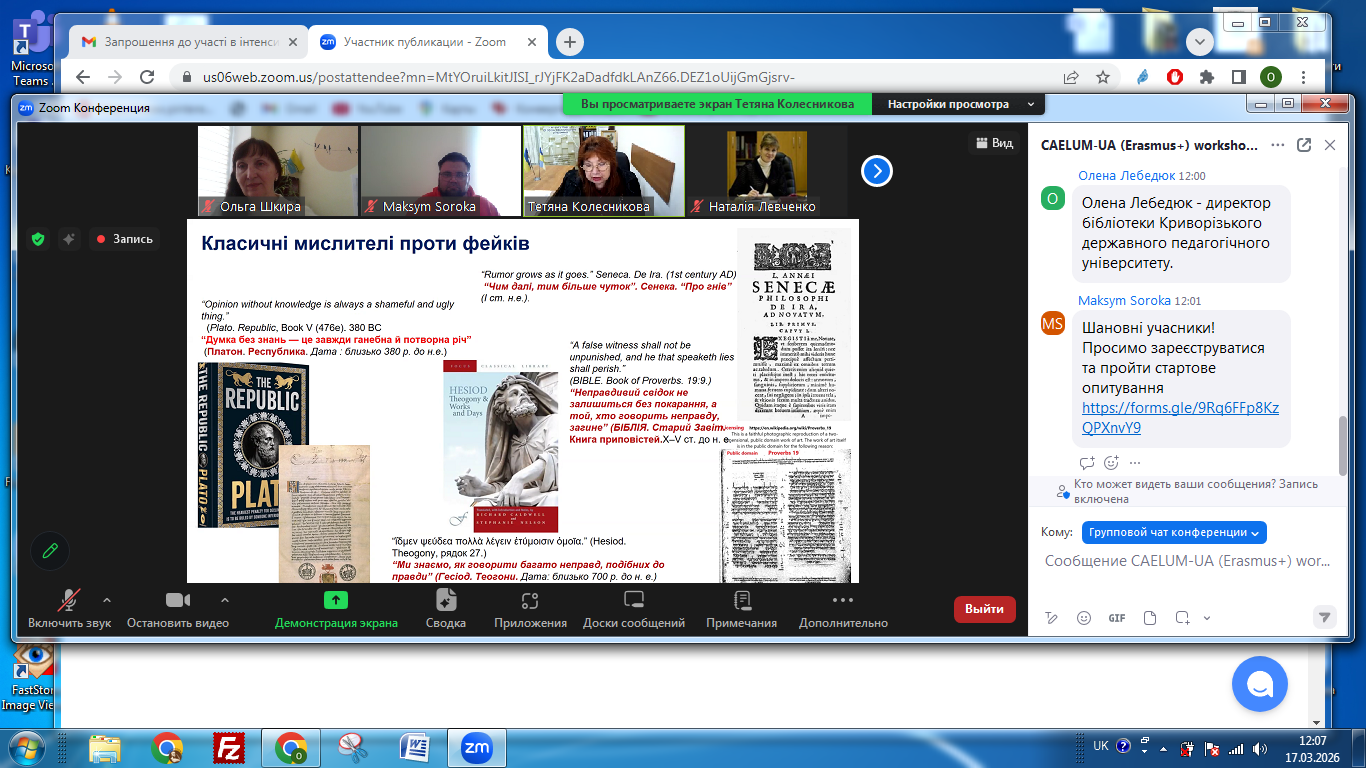Switch to the Gmail Запрошення browser tab
Image resolution: width=1366 pixels, height=768 pixels.
pyautogui.click(x=186, y=42)
